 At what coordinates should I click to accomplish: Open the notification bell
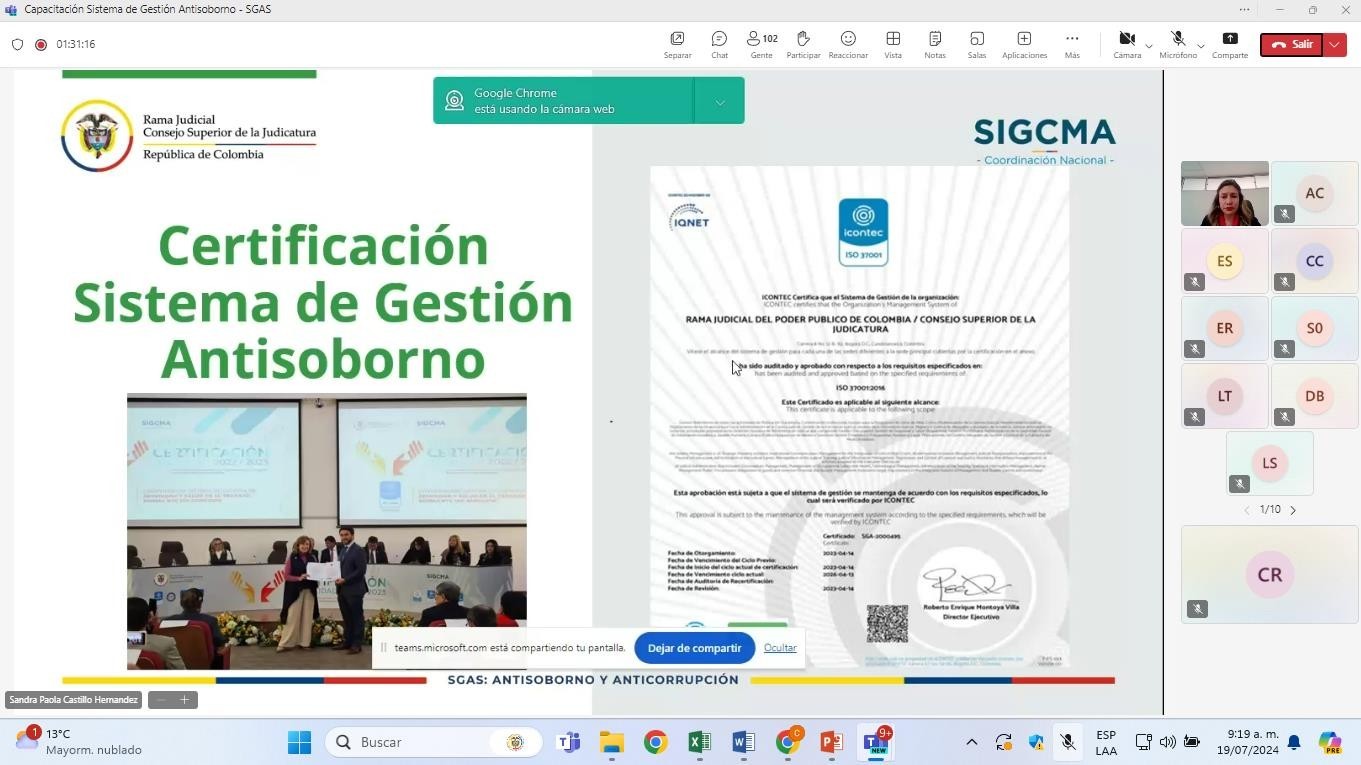click(x=1294, y=742)
